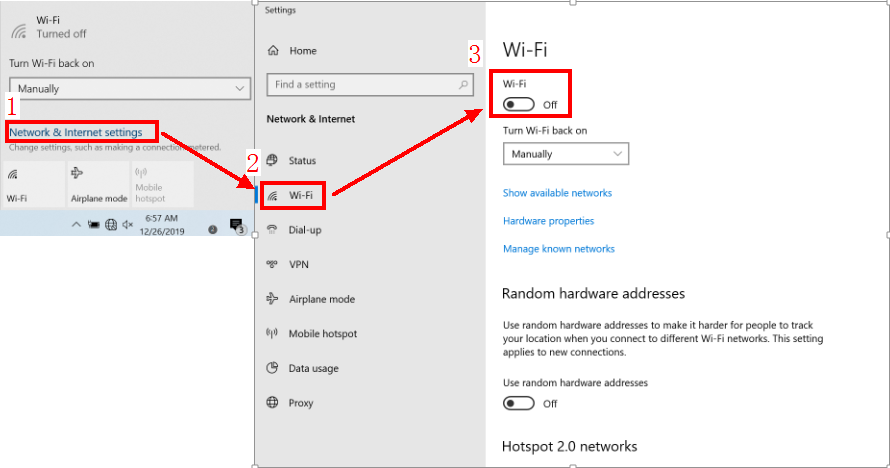Open Data usage settings page
890x468 pixels.
click(313, 368)
